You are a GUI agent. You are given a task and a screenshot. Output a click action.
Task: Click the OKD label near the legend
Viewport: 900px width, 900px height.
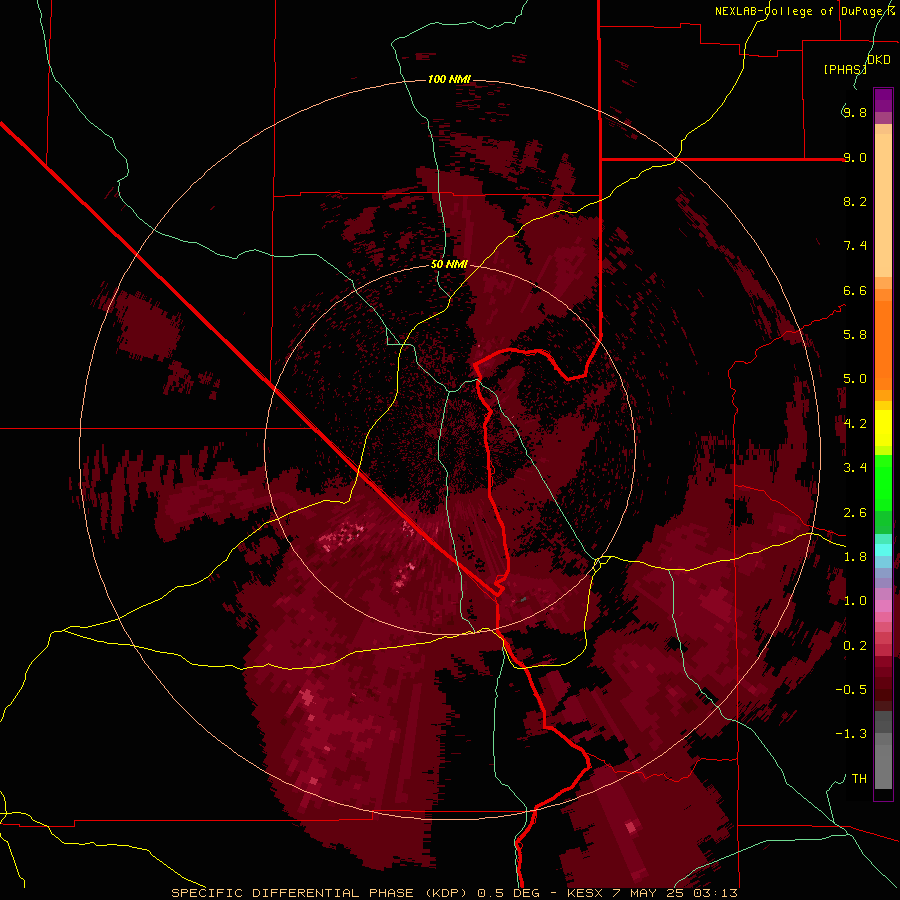tap(879, 60)
